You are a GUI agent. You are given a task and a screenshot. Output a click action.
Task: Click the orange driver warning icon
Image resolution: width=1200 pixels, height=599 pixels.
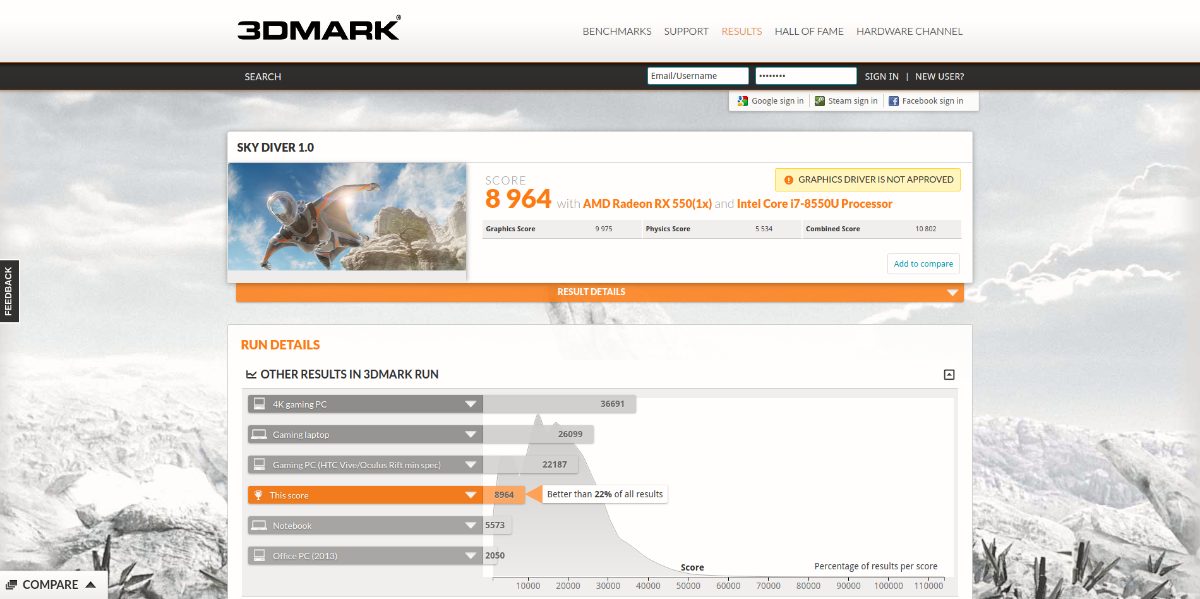(x=789, y=180)
